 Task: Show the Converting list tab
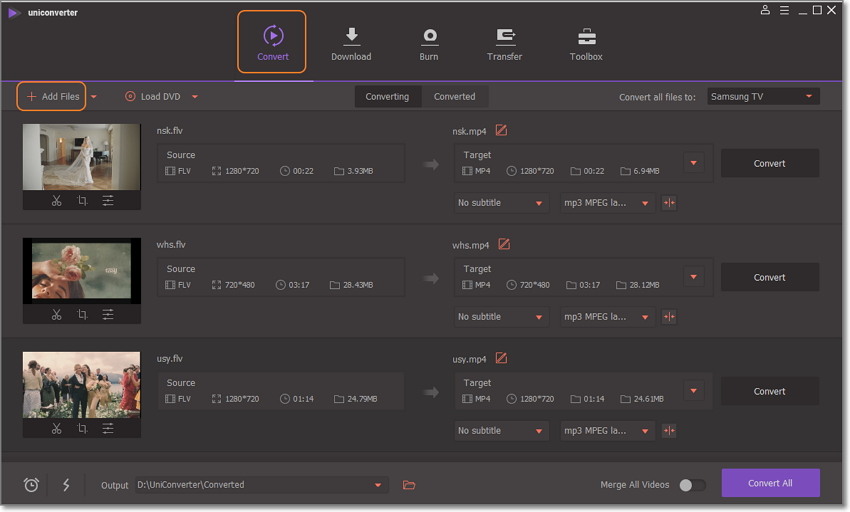pyautogui.click(x=387, y=97)
